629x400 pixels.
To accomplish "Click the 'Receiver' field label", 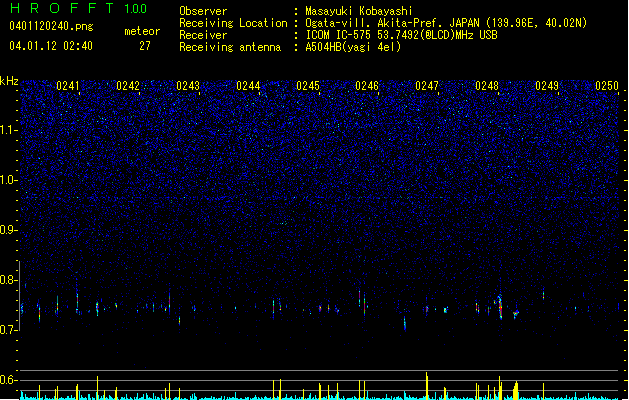I will click(203, 35).
